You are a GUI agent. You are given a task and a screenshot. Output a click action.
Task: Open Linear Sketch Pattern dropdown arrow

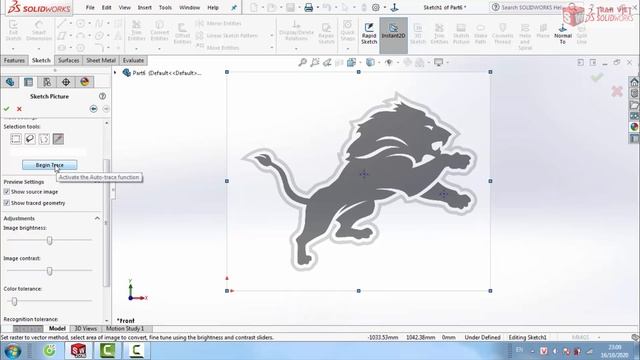tap(272, 36)
